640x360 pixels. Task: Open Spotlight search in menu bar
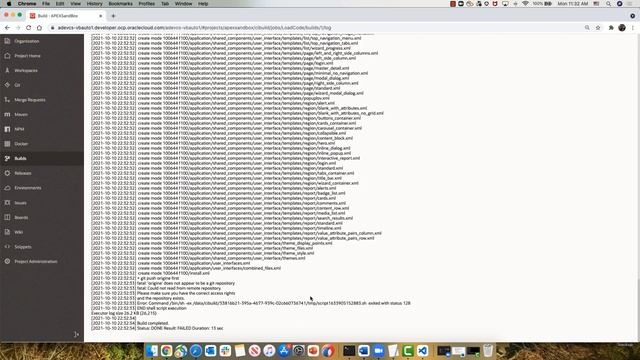[608, 4]
